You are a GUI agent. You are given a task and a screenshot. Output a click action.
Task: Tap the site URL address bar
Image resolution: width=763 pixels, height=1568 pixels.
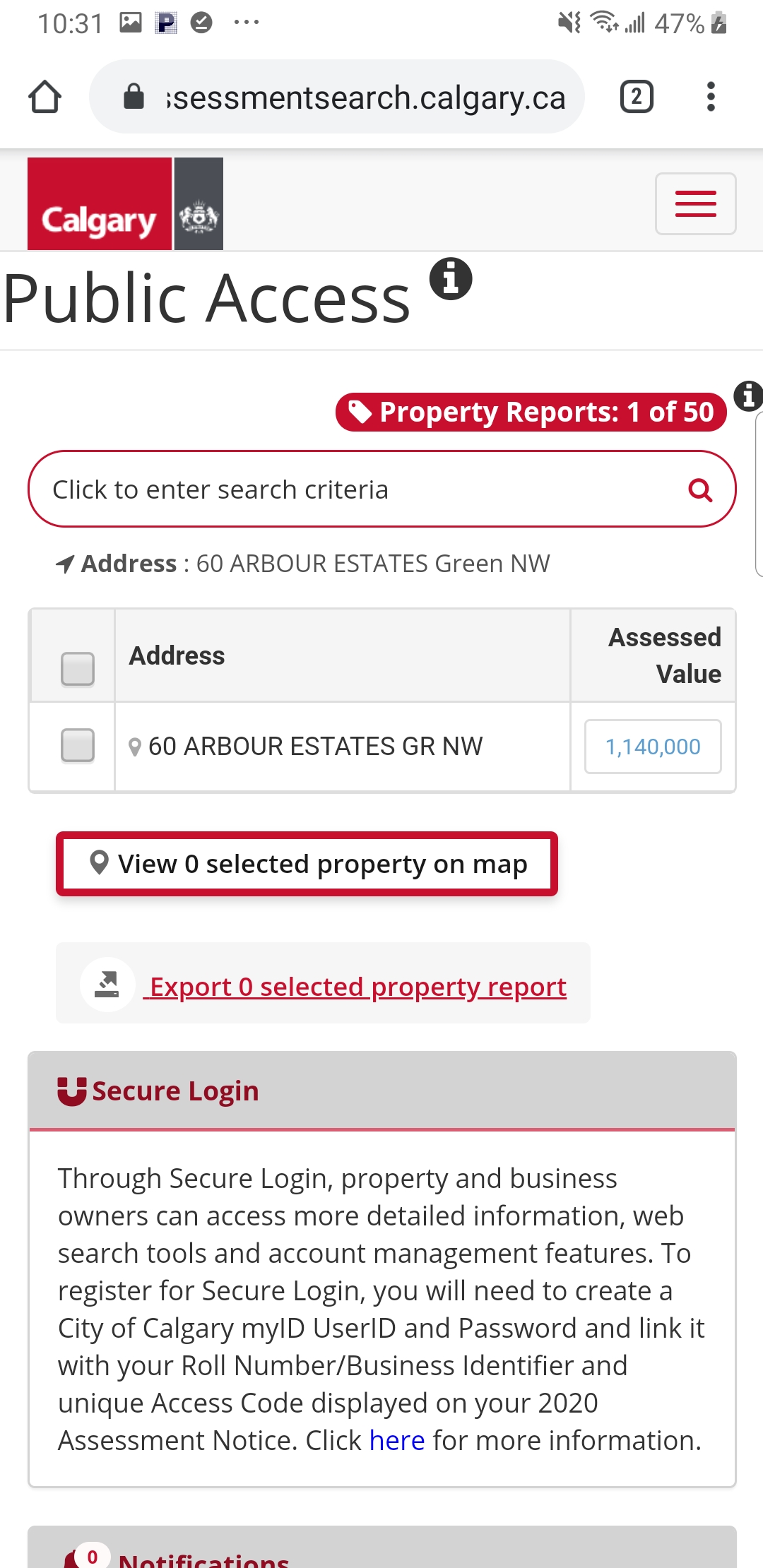tap(353, 97)
